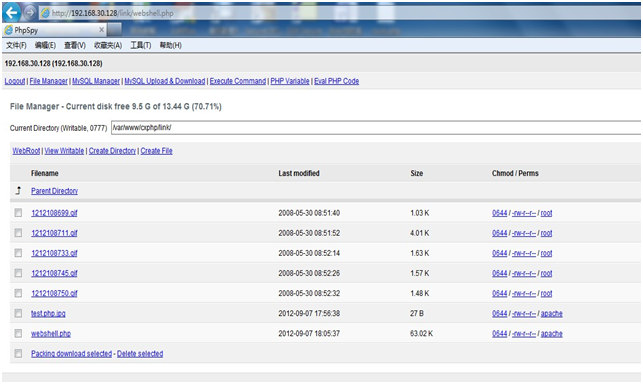Open file test.php.jpg
The image size is (643, 384).
click(x=48, y=313)
